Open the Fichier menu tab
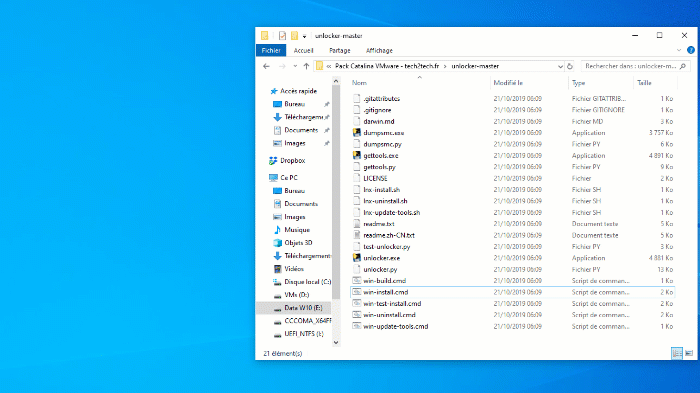700x393 pixels. [x=271, y=50]
